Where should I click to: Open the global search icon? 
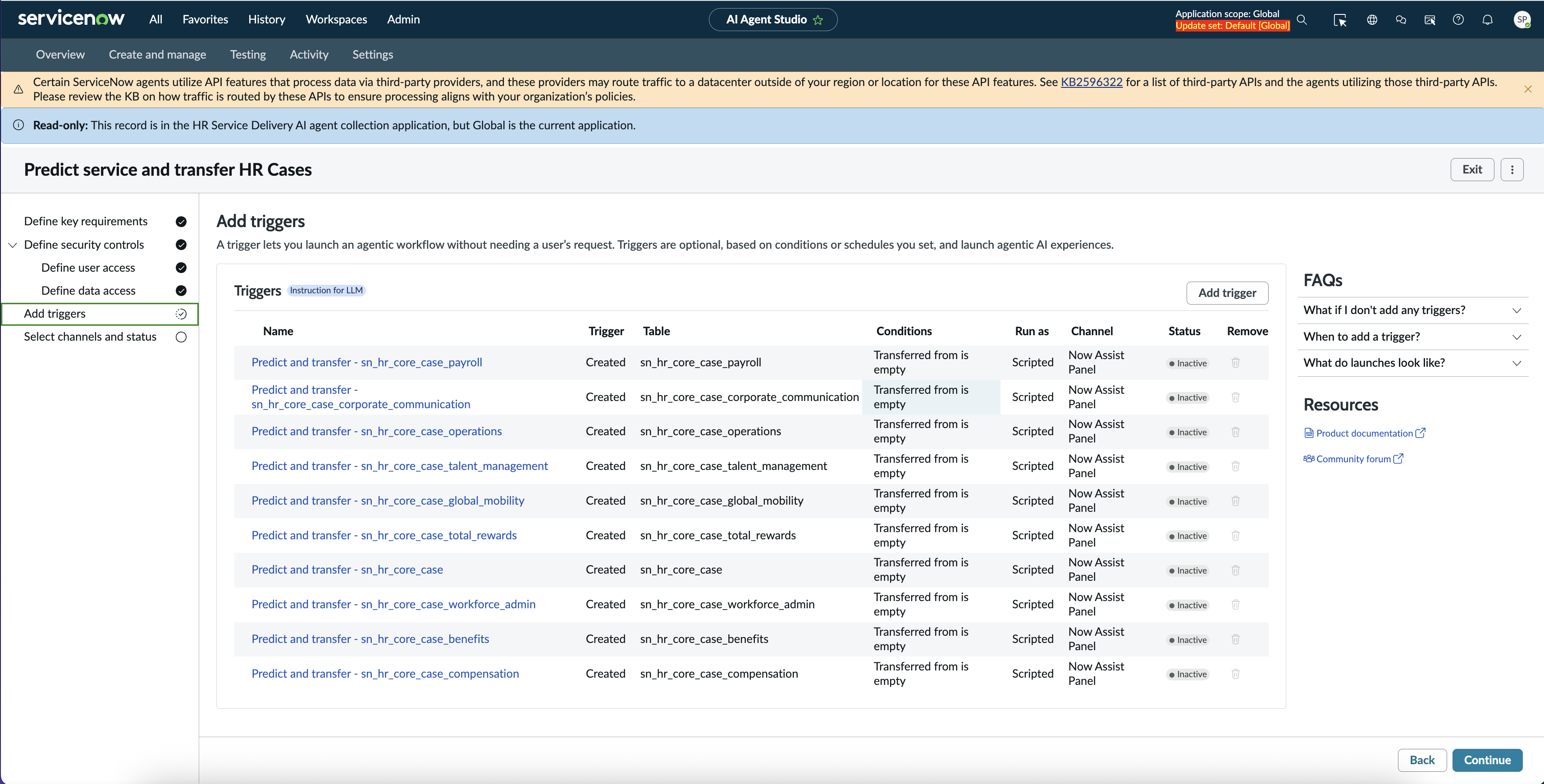[1301, 20]
